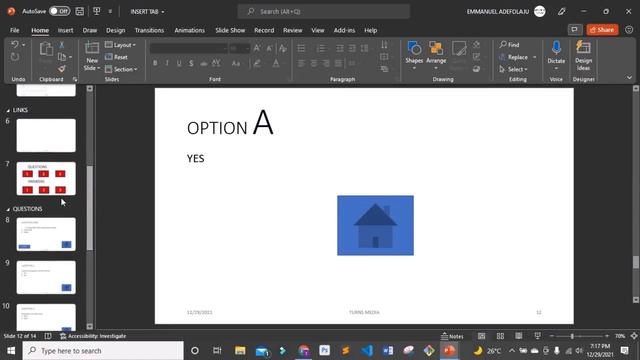This screenshot has height=360, width=640.
Task: Click the Redo icon
Action: tap(15, 57)
